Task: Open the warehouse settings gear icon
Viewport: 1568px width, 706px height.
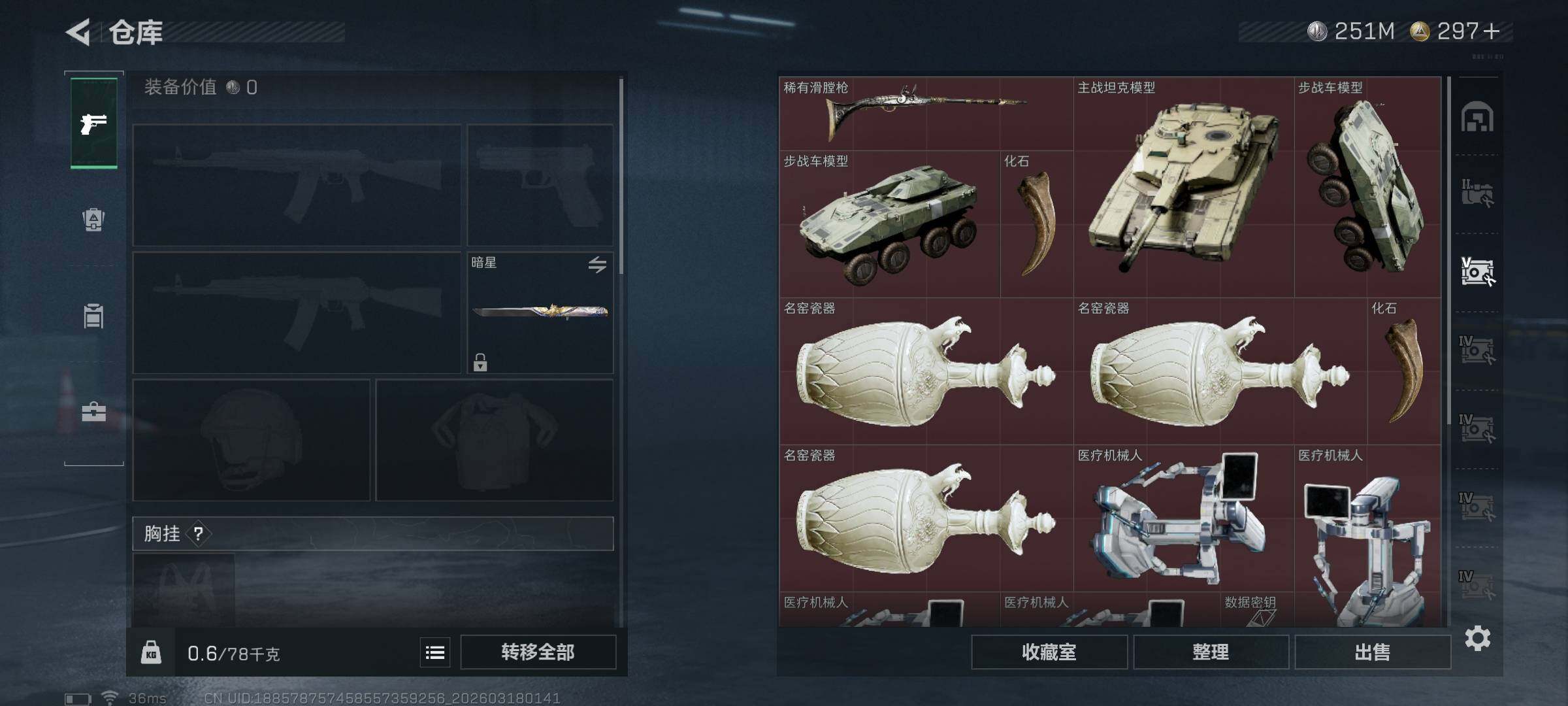Action: (x=1478, y=638)
